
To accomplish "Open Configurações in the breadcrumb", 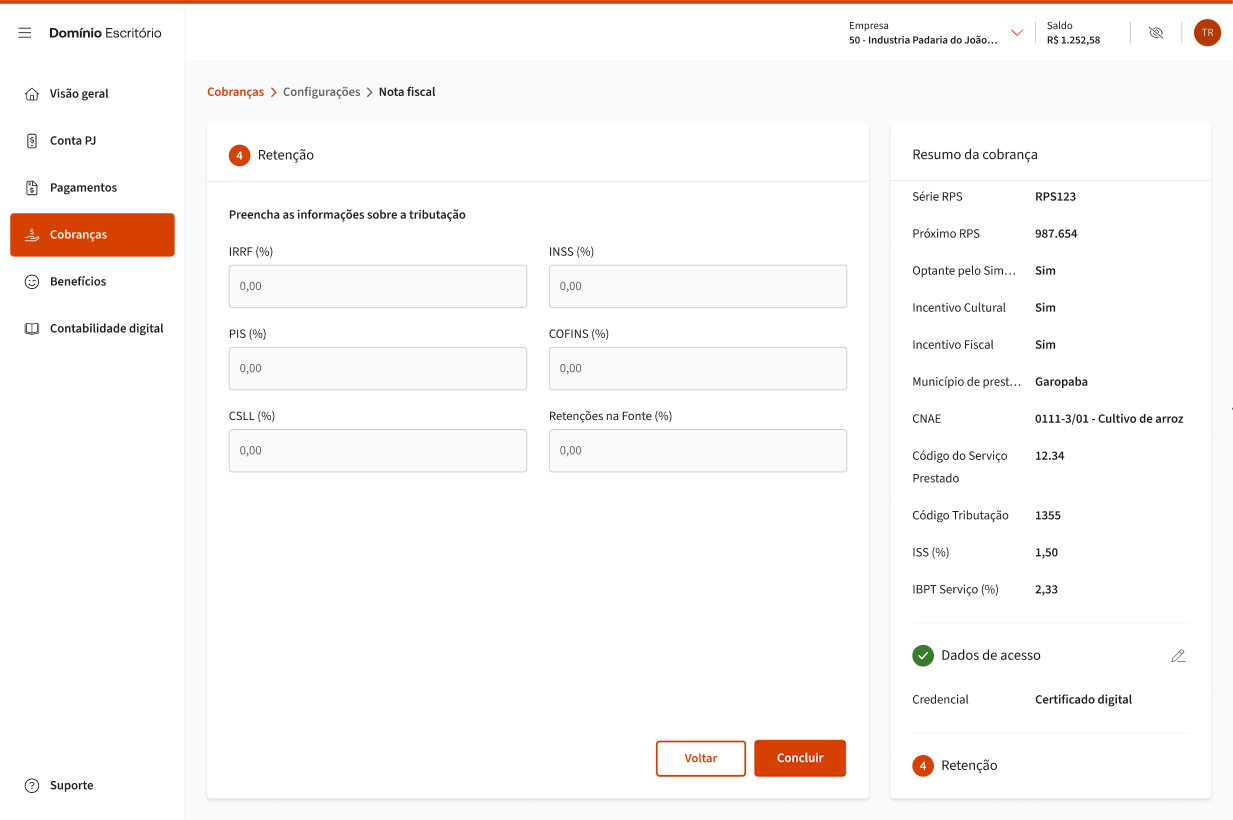I will [321, 92].
